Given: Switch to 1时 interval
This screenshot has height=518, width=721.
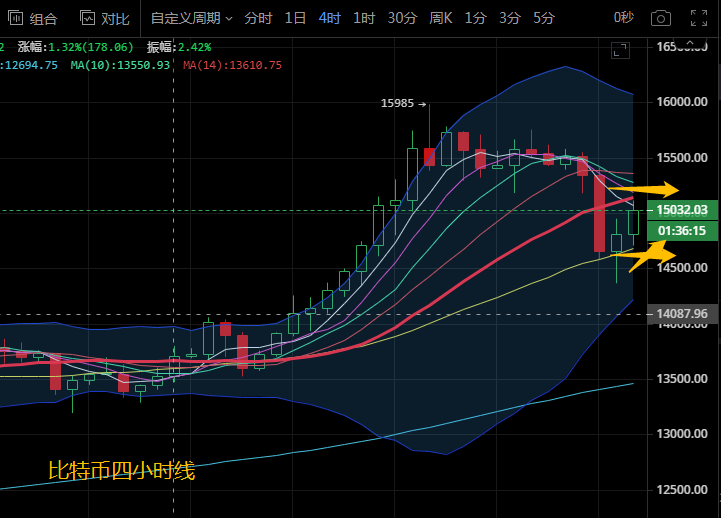Looking at the screenshot, I should (x=364, y=18).
